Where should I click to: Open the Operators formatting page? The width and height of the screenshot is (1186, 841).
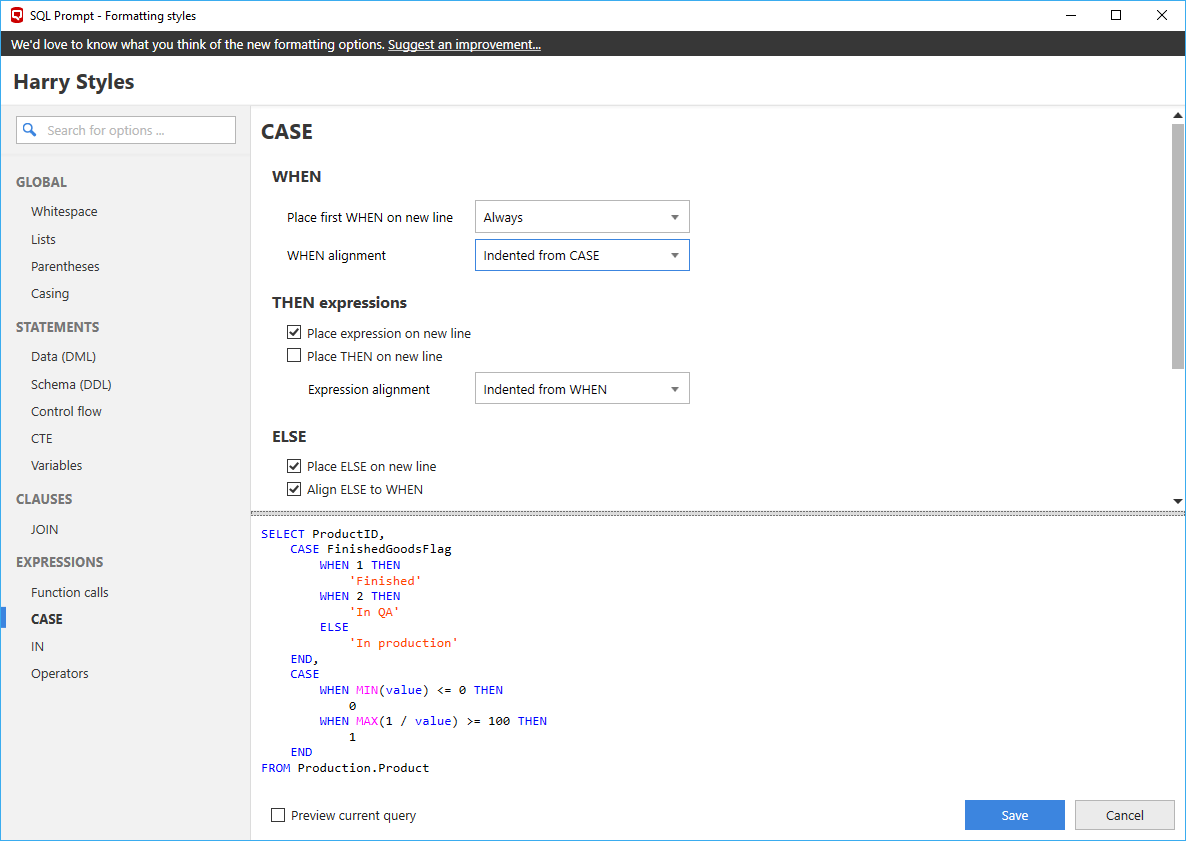tap(60, 673)
